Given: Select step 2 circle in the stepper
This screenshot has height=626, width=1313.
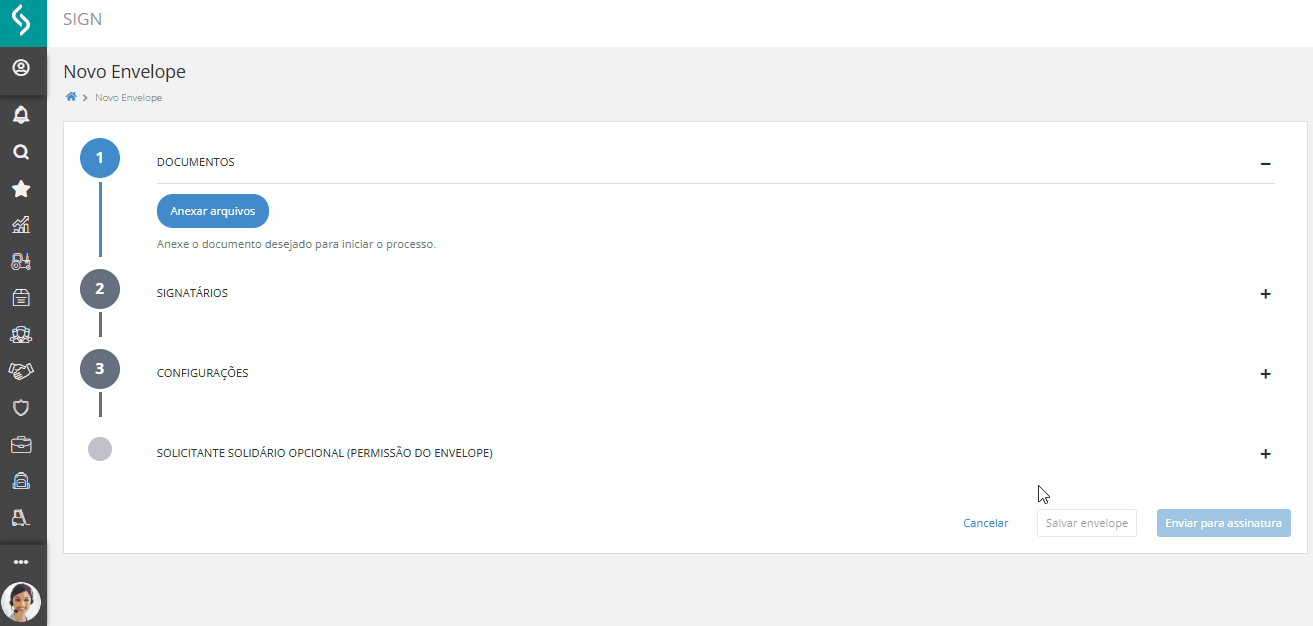Looking at the screenshot, I should click(99, 289).
